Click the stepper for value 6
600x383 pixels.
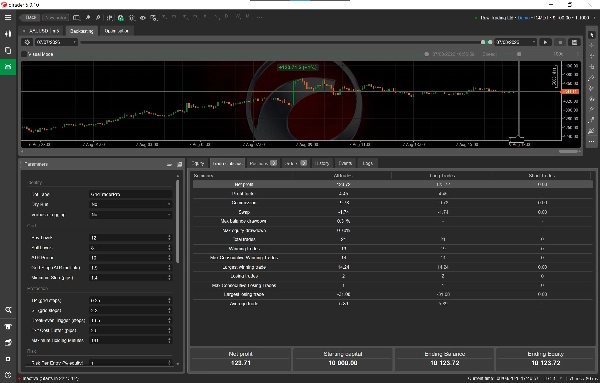(169, 248)
